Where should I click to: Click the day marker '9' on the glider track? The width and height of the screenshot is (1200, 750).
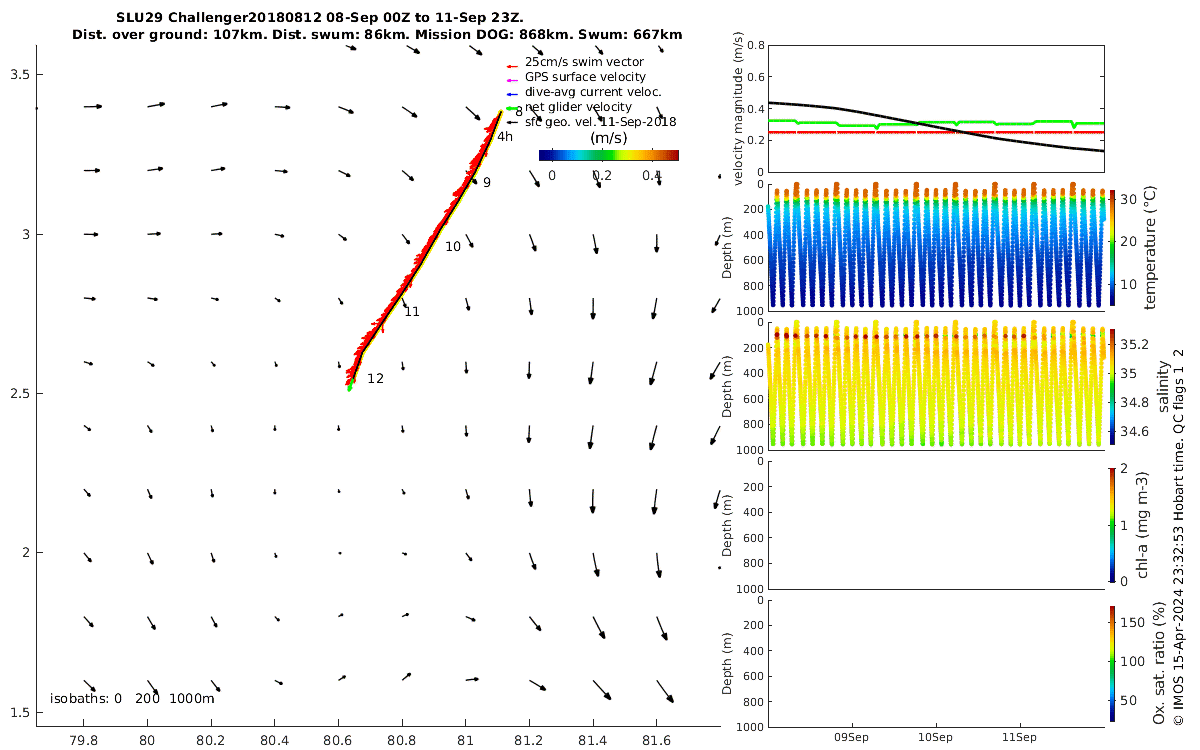coord(487,183)
